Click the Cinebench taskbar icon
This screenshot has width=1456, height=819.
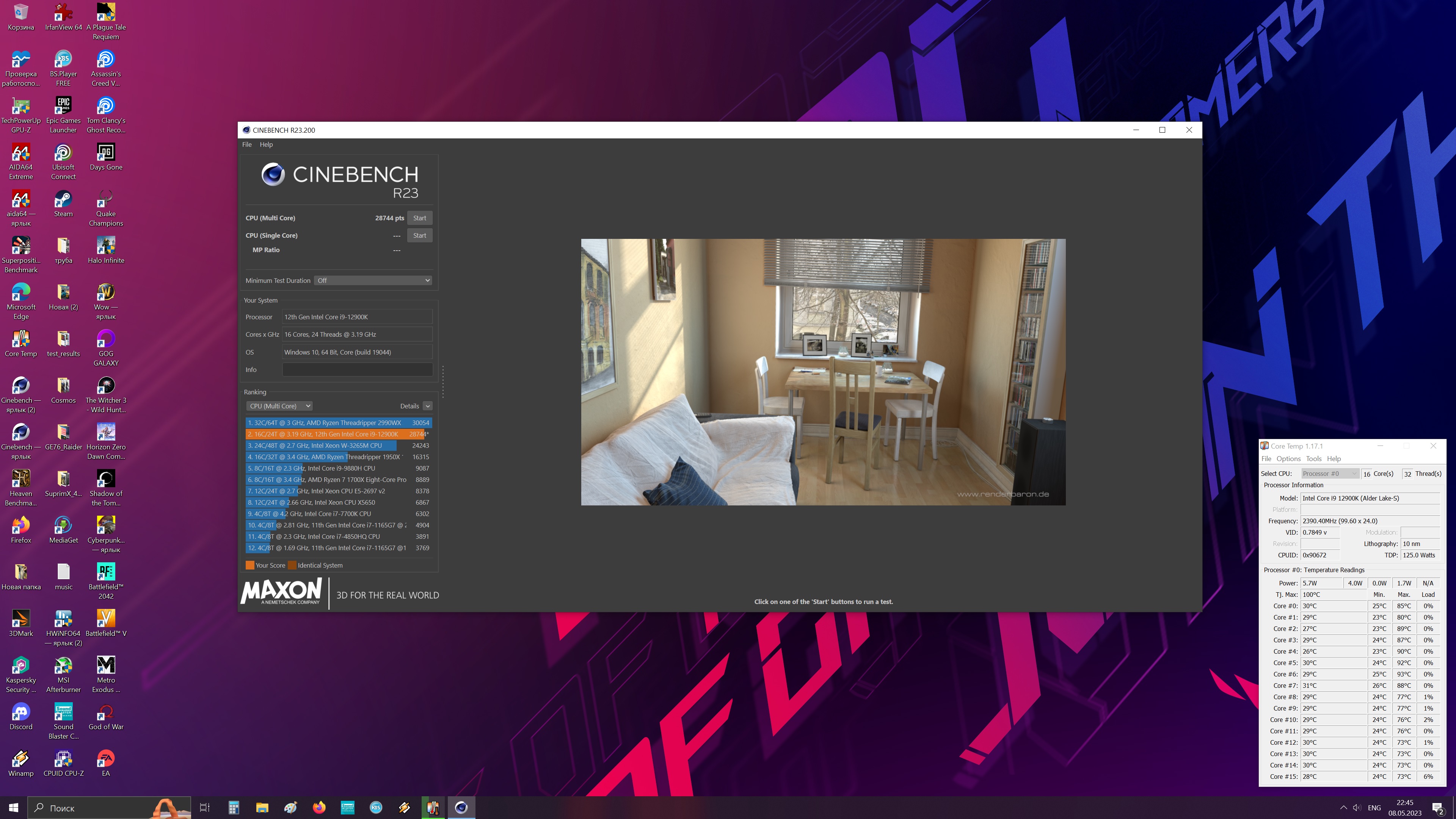click(x=461, y=807)
